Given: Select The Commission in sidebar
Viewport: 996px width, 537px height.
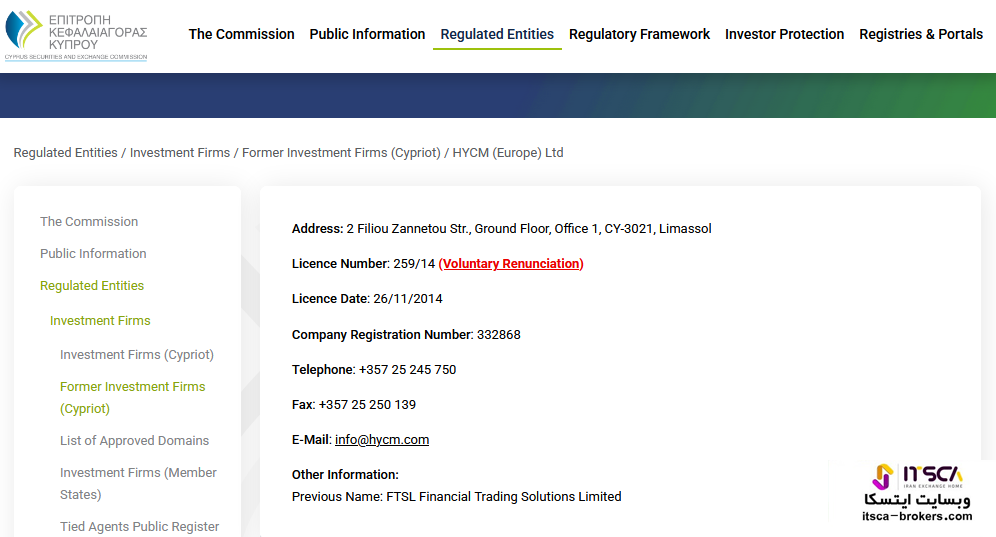Looking at the screenshot, I should (x=89, y=222).
